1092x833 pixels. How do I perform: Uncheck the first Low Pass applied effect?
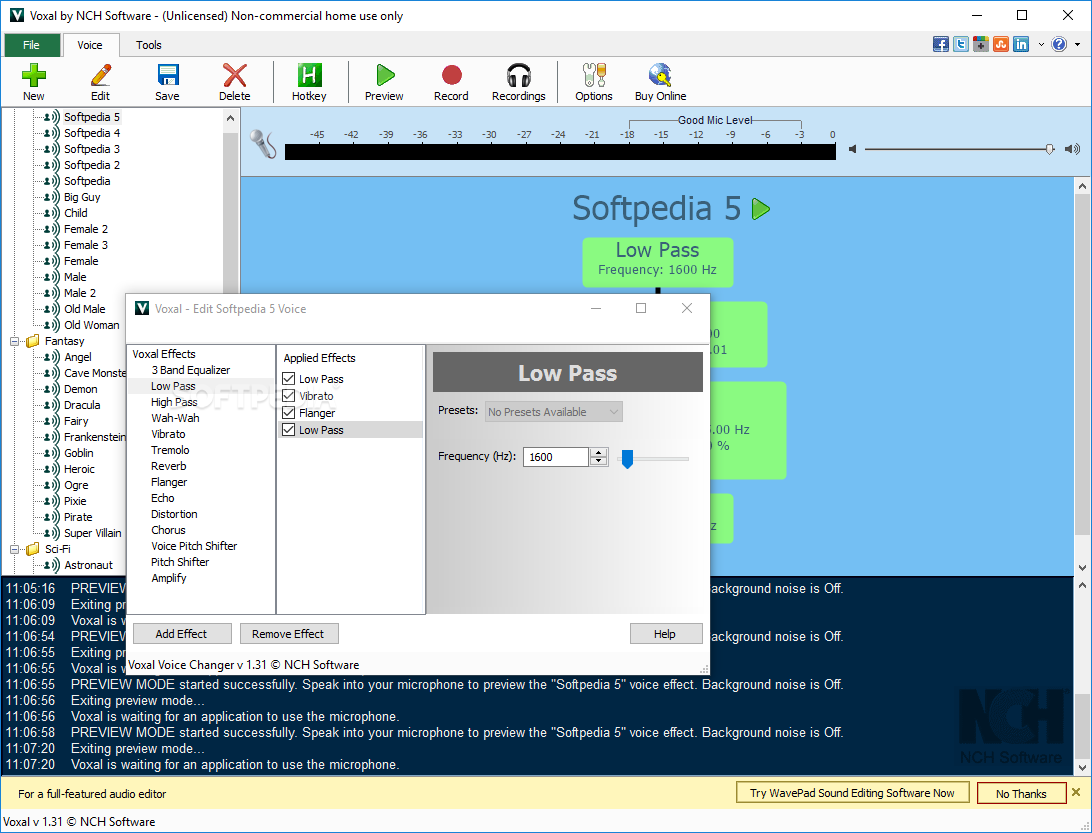tap(288, 379)
